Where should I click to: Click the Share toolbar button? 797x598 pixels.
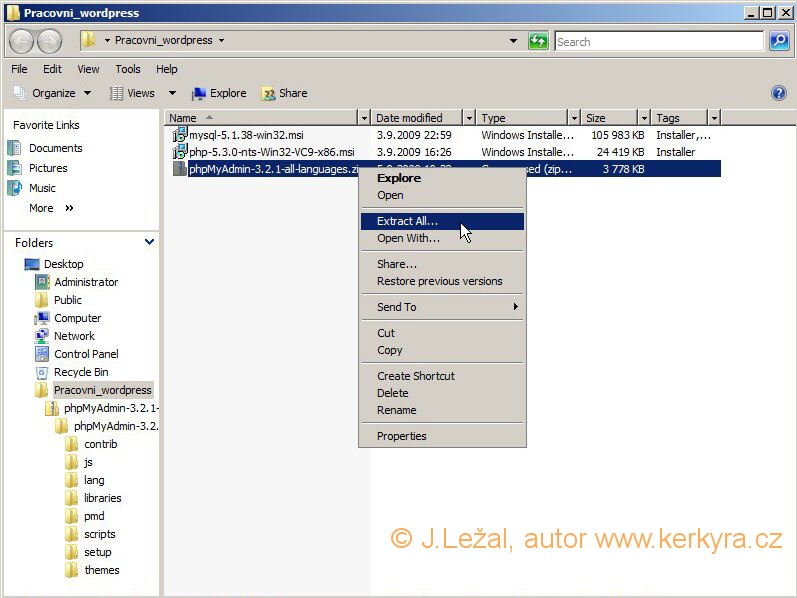[284, 93]
